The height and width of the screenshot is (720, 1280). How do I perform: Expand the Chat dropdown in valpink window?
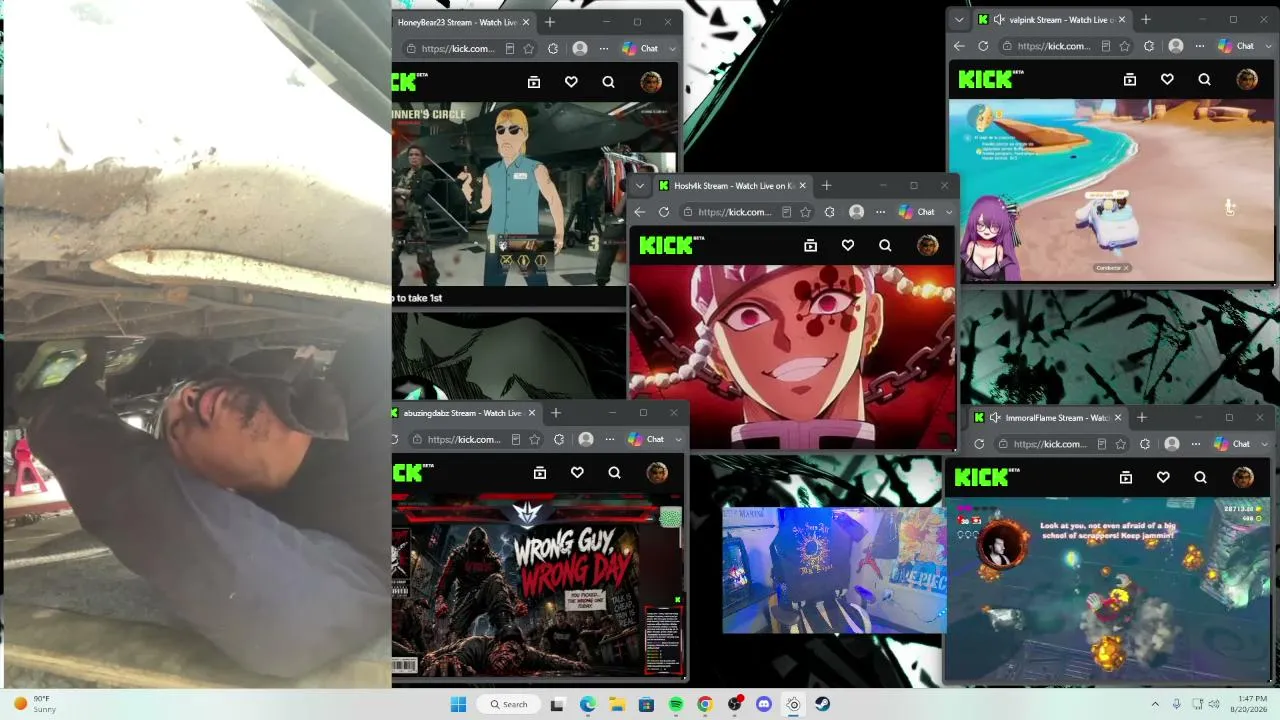tap(1268, 46)
